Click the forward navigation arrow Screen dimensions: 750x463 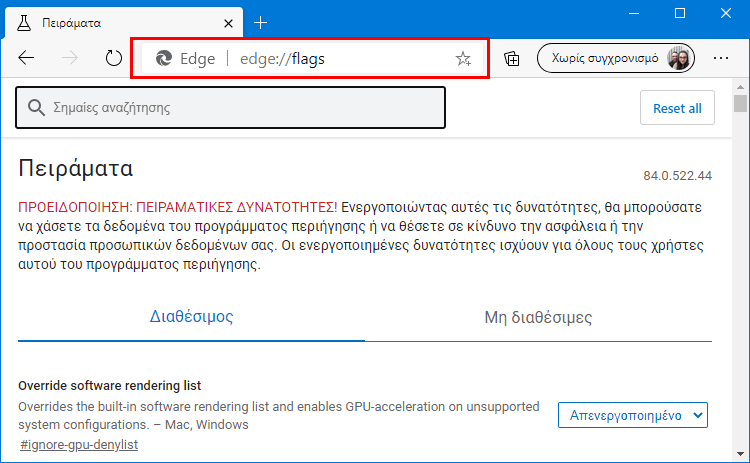click(70, 58)
